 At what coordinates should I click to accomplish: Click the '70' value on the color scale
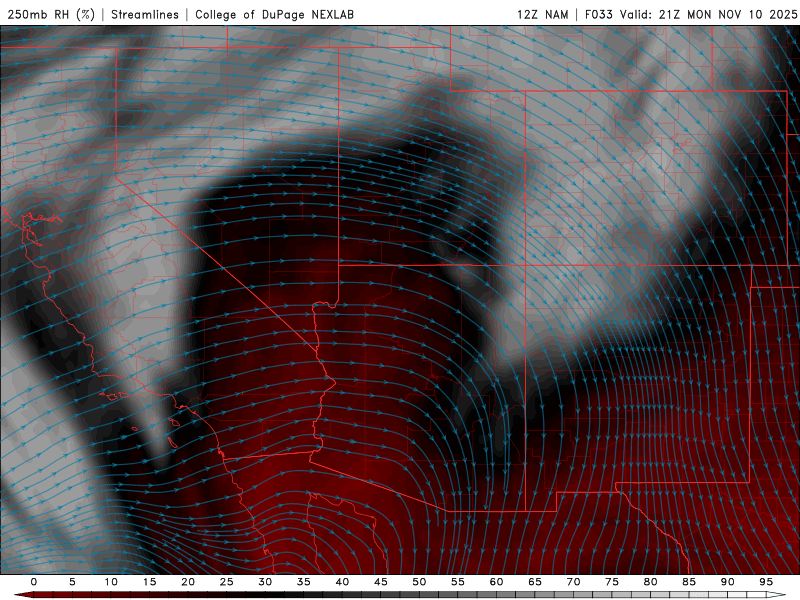(x=573, y=582)
